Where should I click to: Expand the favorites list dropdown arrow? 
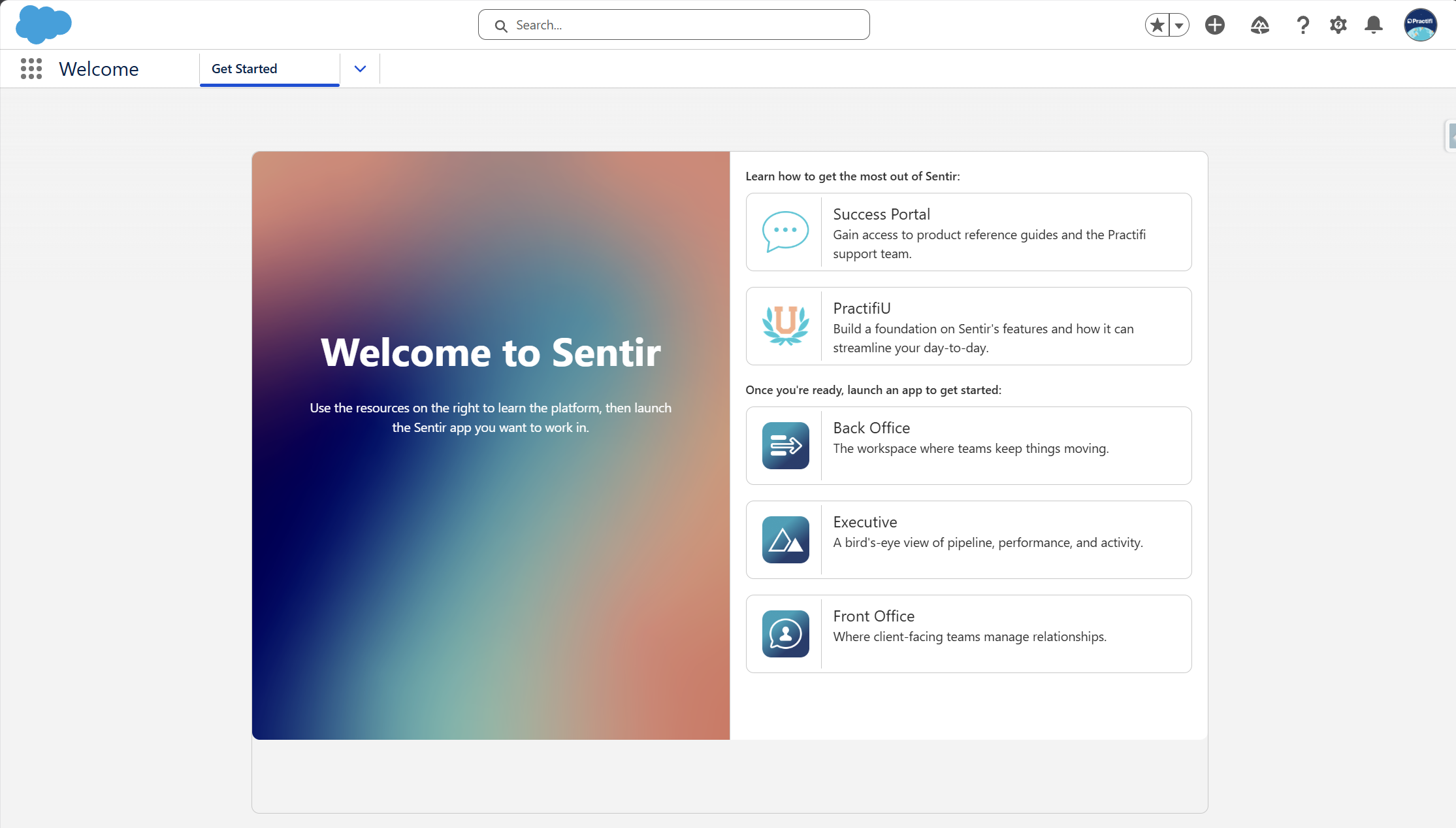pyautogui.click(x=1179, y=25)
